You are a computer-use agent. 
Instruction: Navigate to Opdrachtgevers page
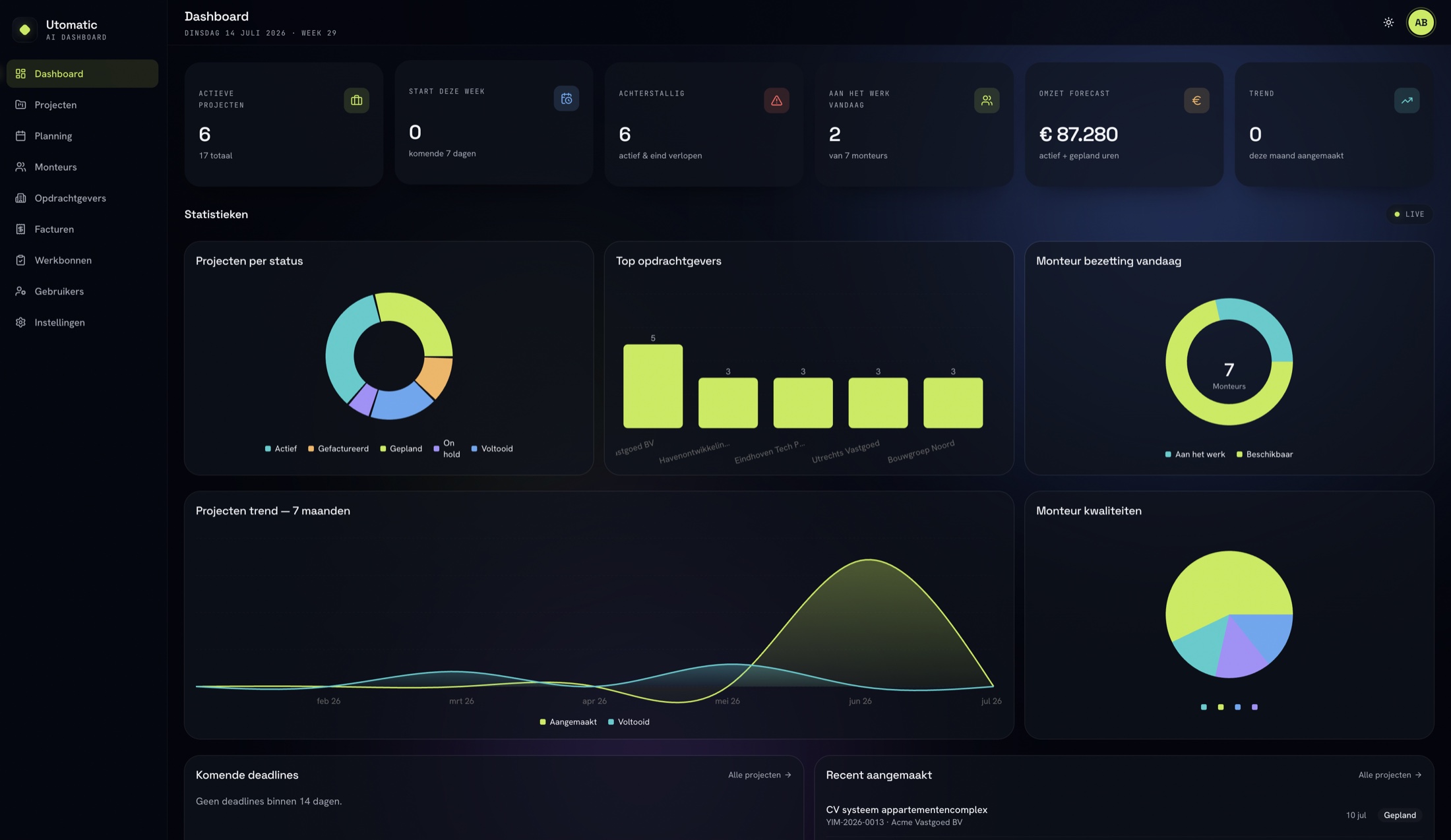click(x=82, y=198)
